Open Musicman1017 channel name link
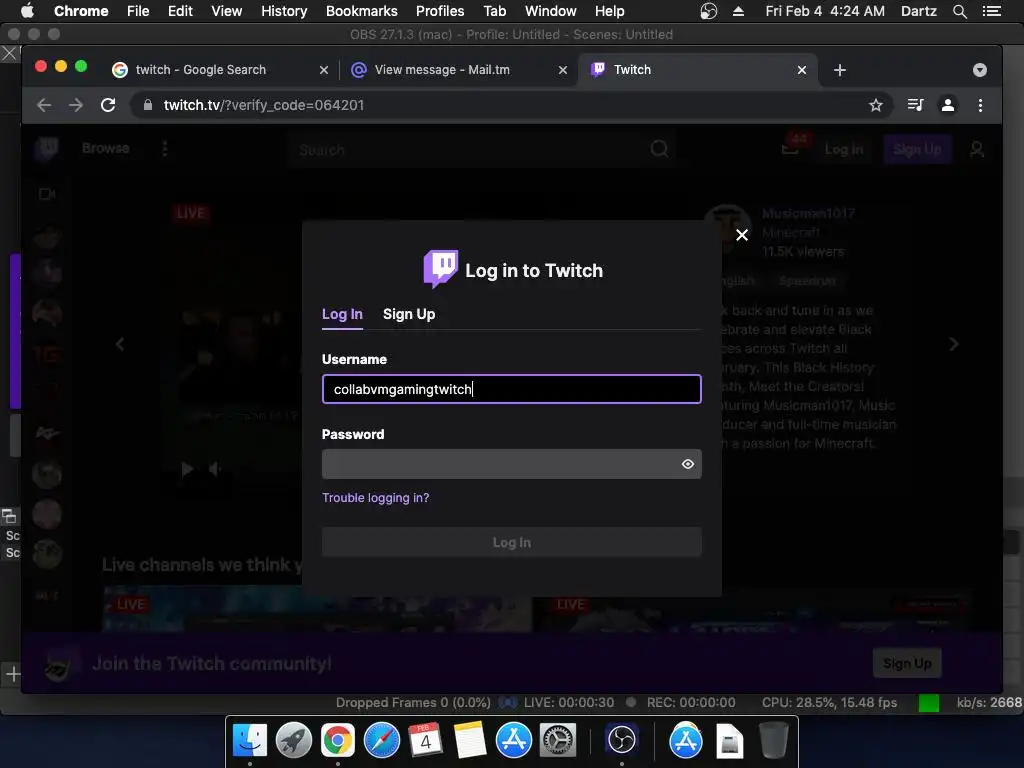The image size is (1024, 768). click(808, 214)
